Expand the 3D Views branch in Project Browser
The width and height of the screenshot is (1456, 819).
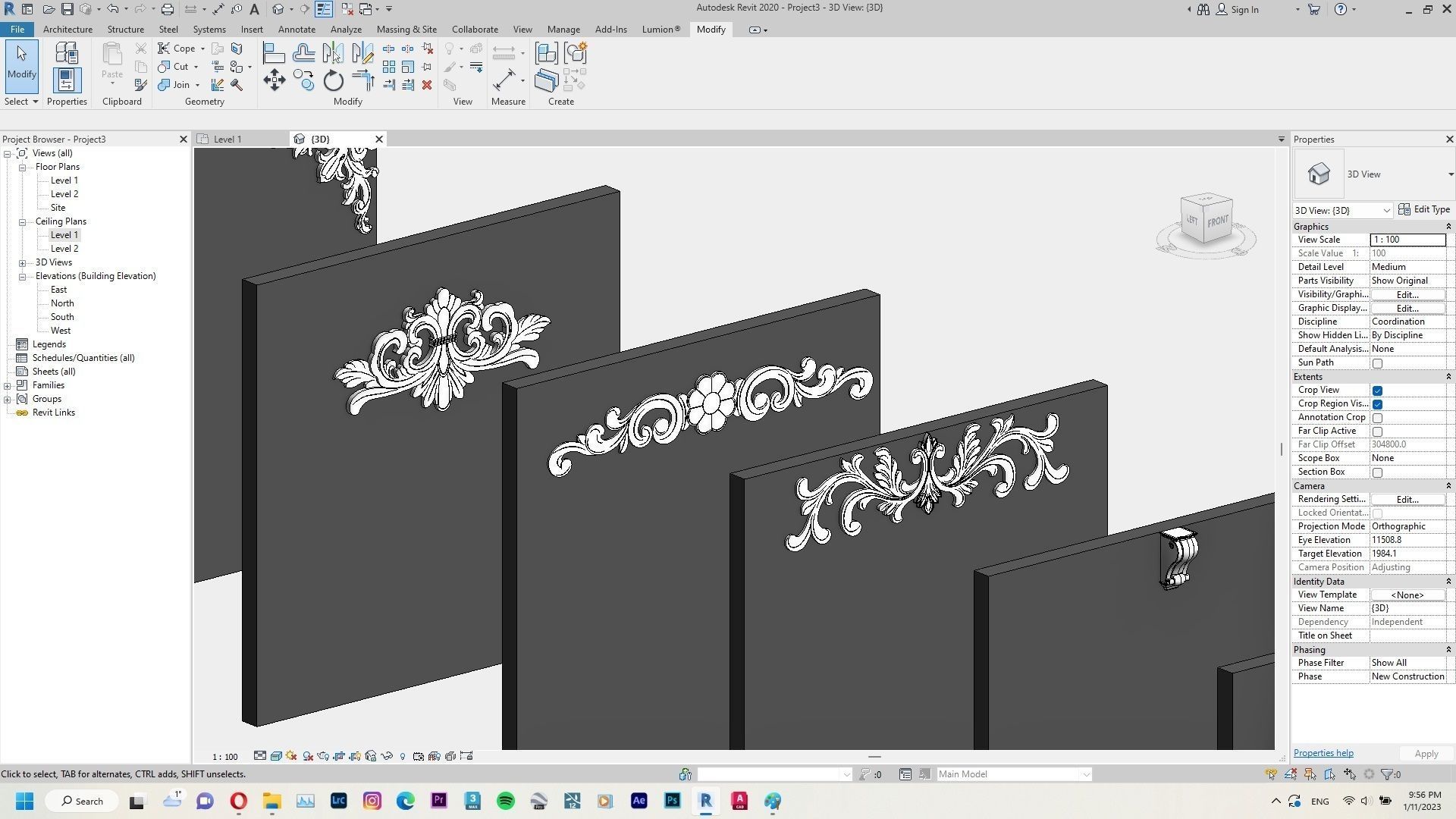click(x=23, y=262)
